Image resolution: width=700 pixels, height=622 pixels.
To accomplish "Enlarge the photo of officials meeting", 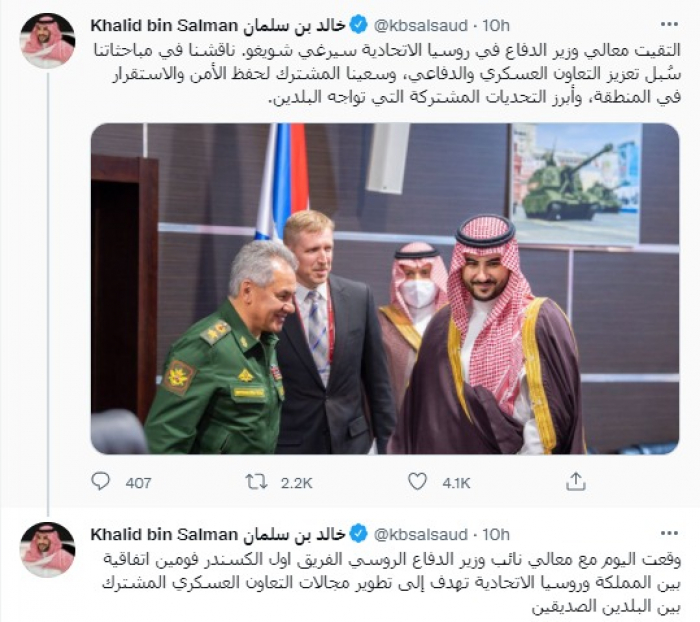I will (385, 288).
